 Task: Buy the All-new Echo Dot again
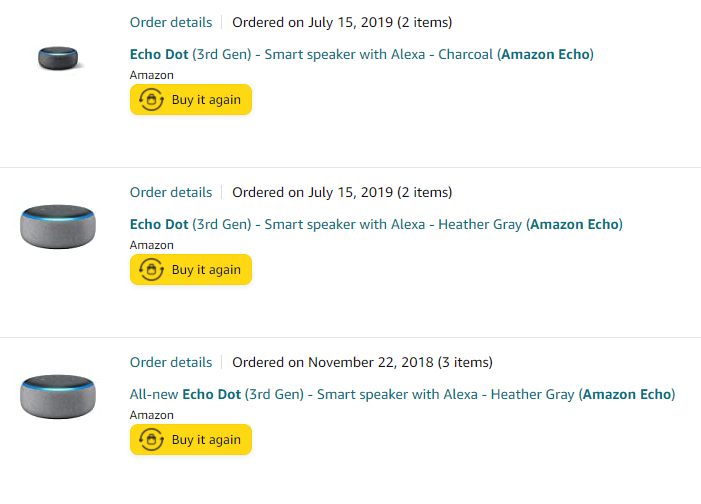(x=191, y=439)
